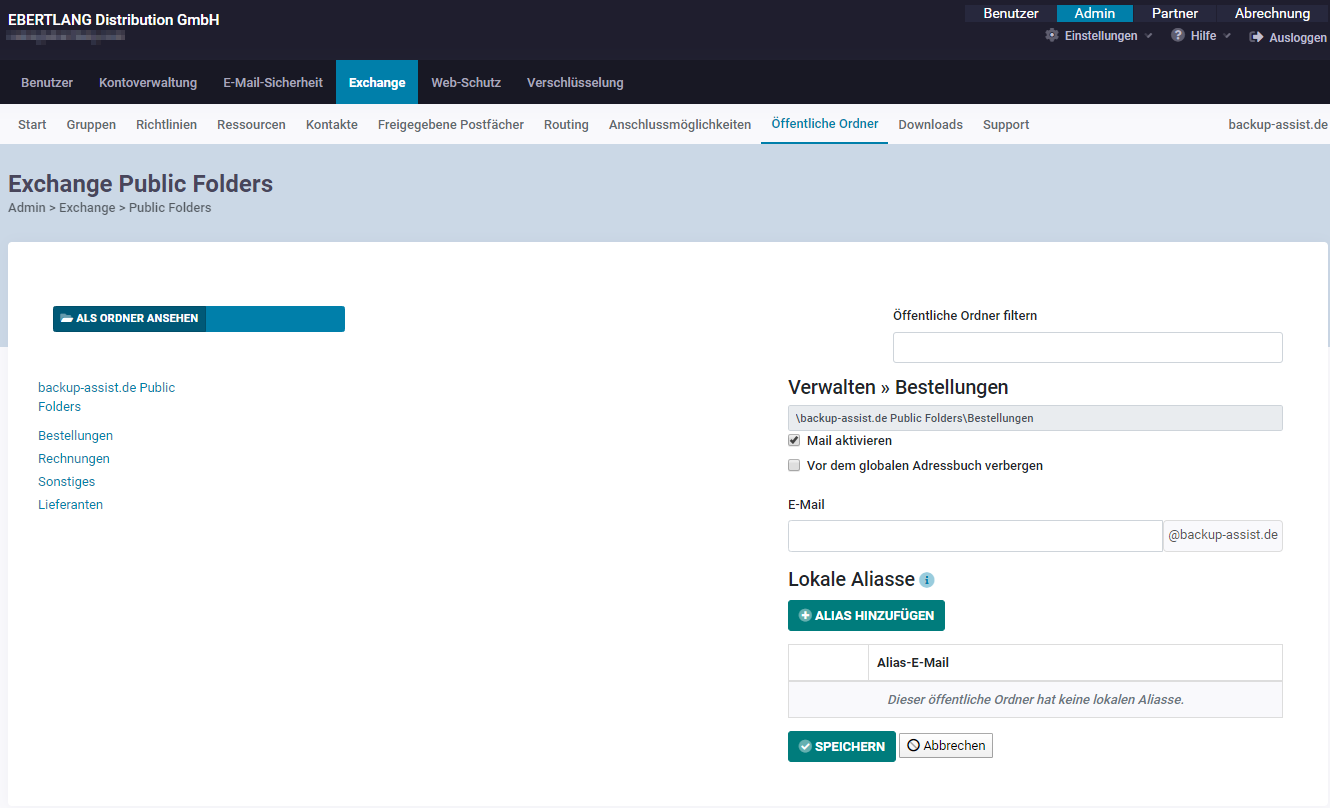Click the plus icon on Alias hinzufügen
Viewport: 1330px width, 808px height.
805,616
